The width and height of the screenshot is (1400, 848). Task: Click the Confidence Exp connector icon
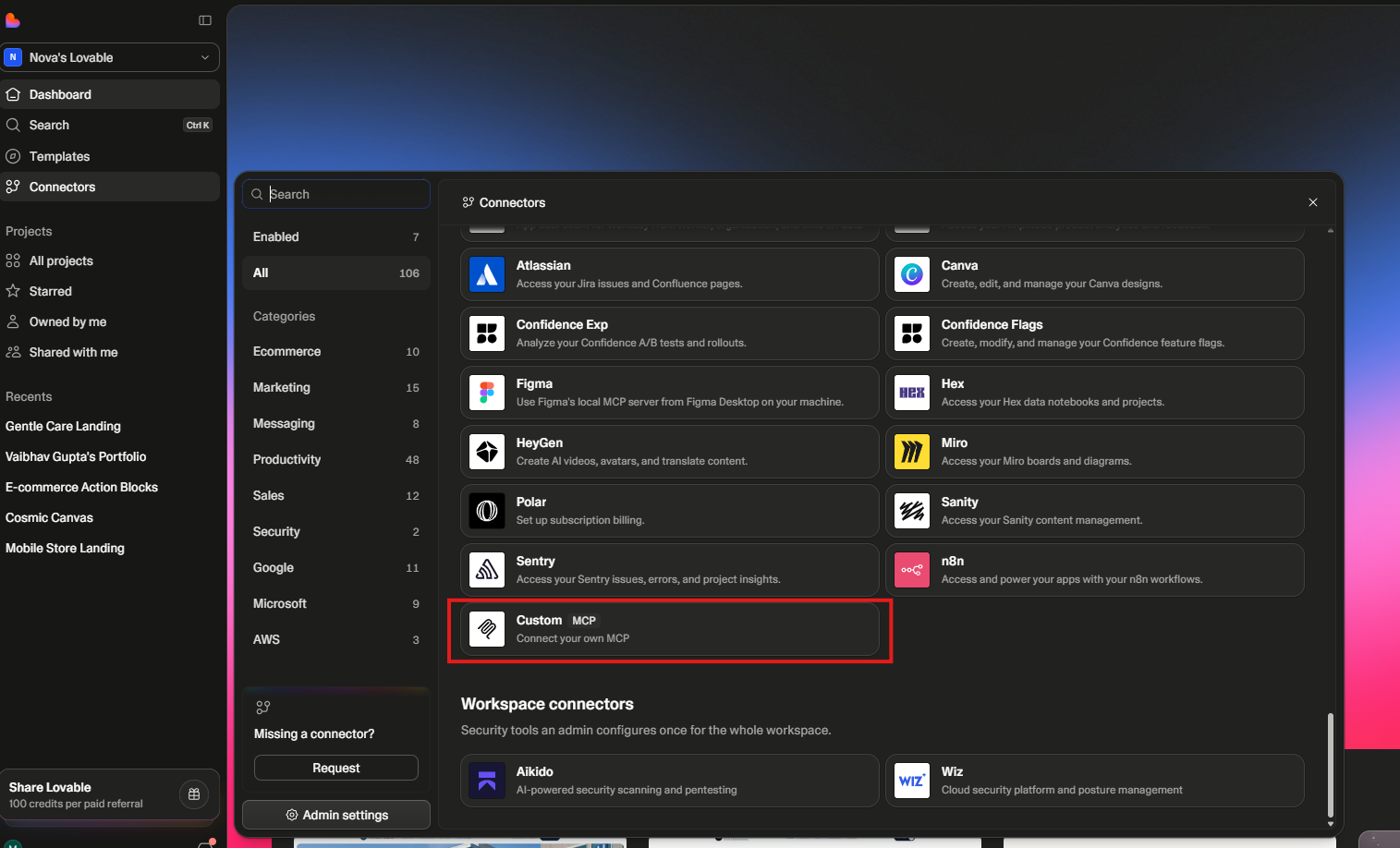click(487, 333)
